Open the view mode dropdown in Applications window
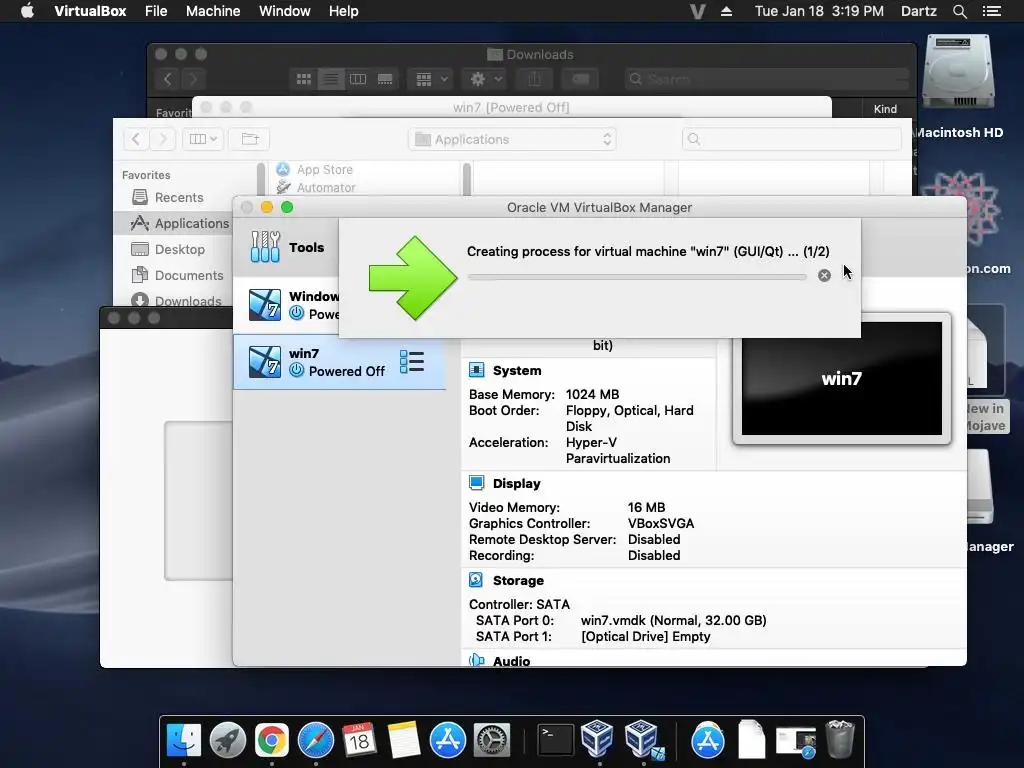Image resolution: width=1024 pixels, height=768 pixels. click(203, 139)
